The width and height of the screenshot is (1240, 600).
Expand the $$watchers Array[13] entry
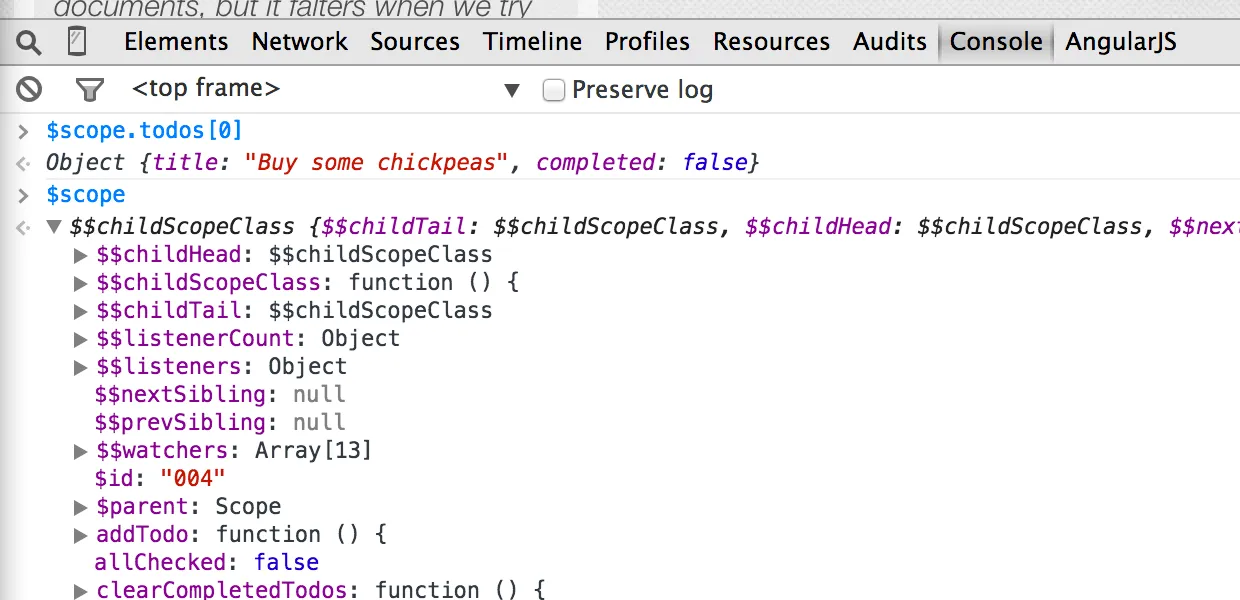tap(81, 450)
